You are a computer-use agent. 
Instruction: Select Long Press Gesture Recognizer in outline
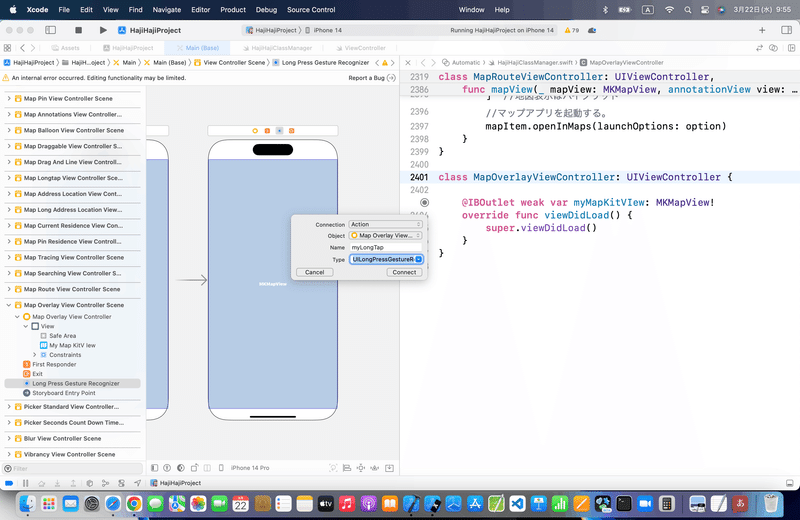point(72,383)
